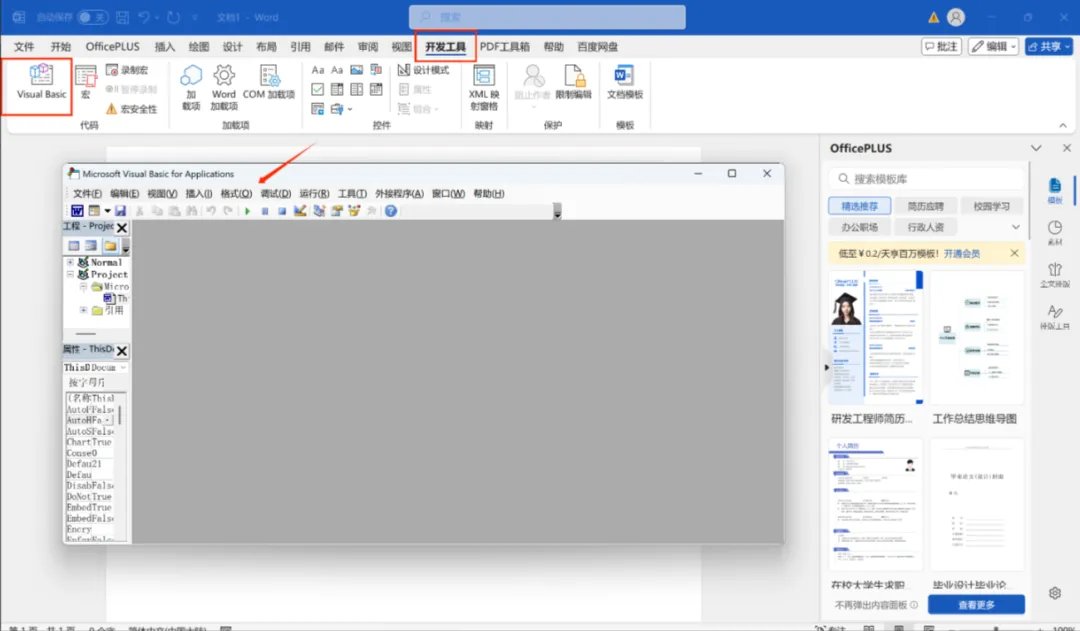Switch to 插入 insert ribbon tab
1080x631 pixels.
(x=165, y=47)
